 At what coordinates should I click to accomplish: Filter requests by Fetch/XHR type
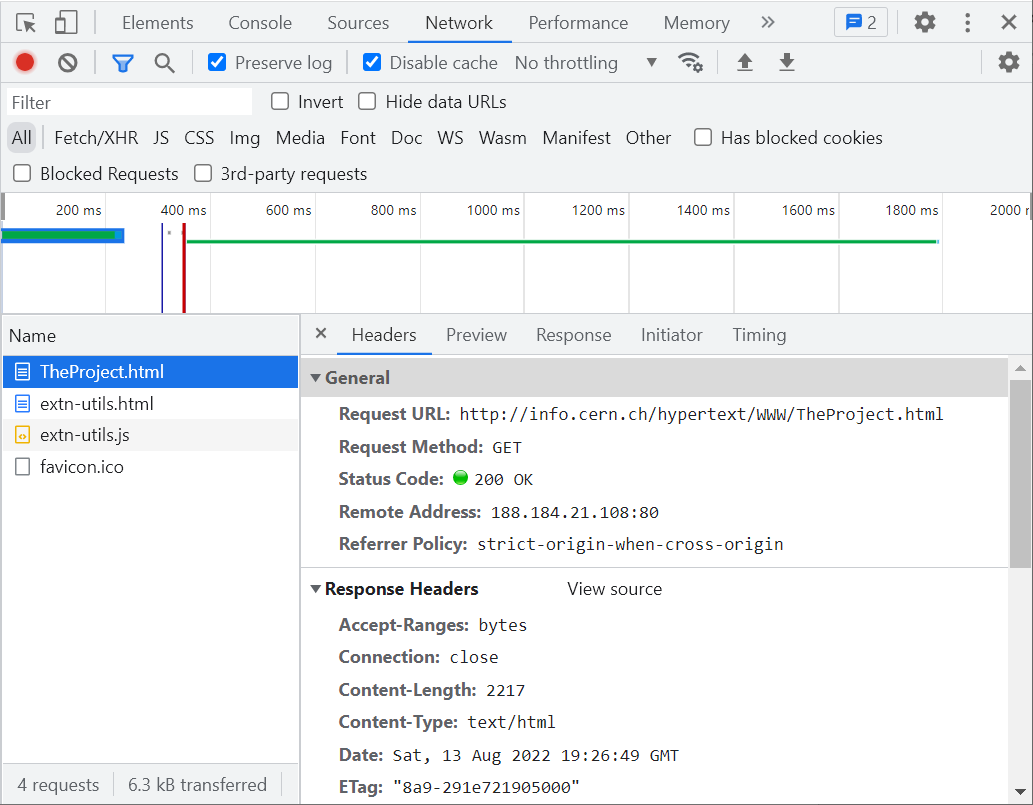96,138
